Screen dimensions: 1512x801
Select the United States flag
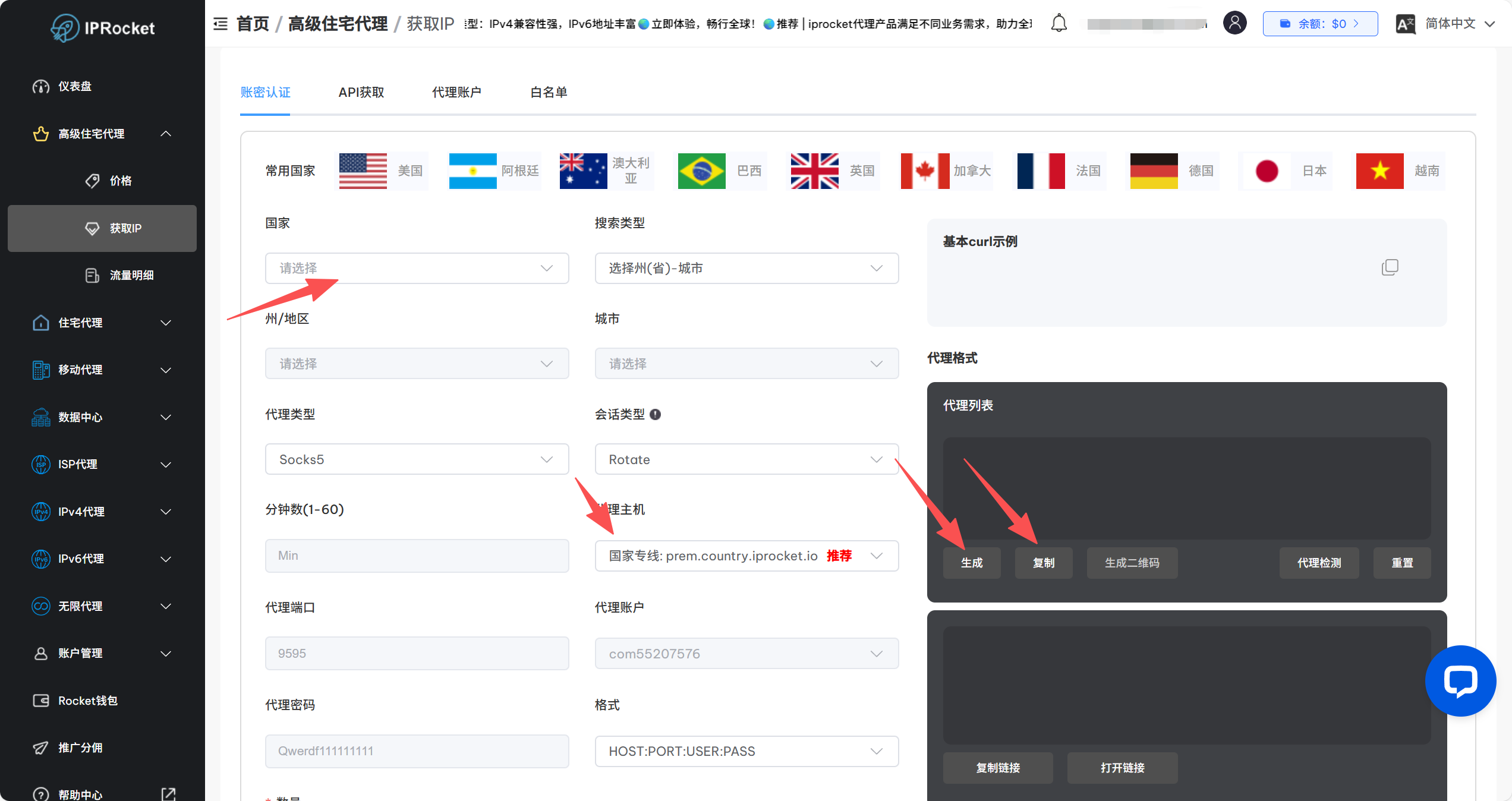(363, 171)
